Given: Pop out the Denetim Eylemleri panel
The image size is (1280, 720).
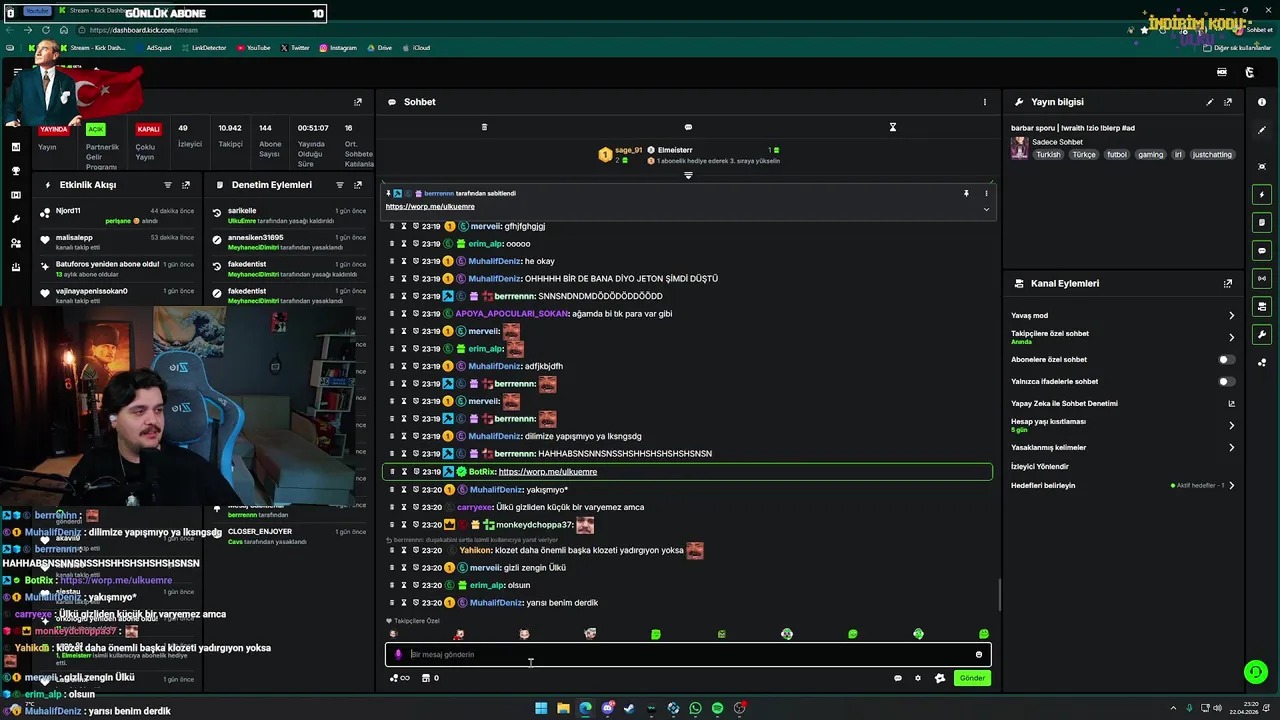Looking at the screenshot, I should [358, 185].
